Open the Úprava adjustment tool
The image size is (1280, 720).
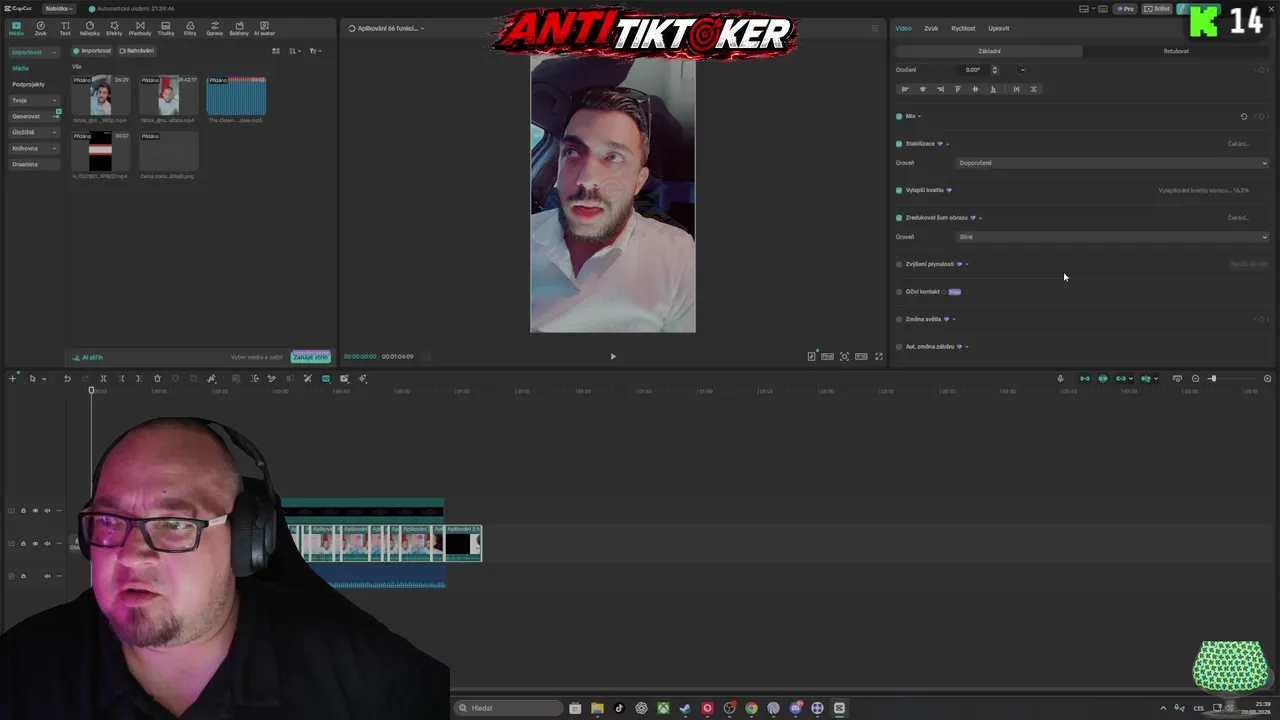click(x=214, y=28)
